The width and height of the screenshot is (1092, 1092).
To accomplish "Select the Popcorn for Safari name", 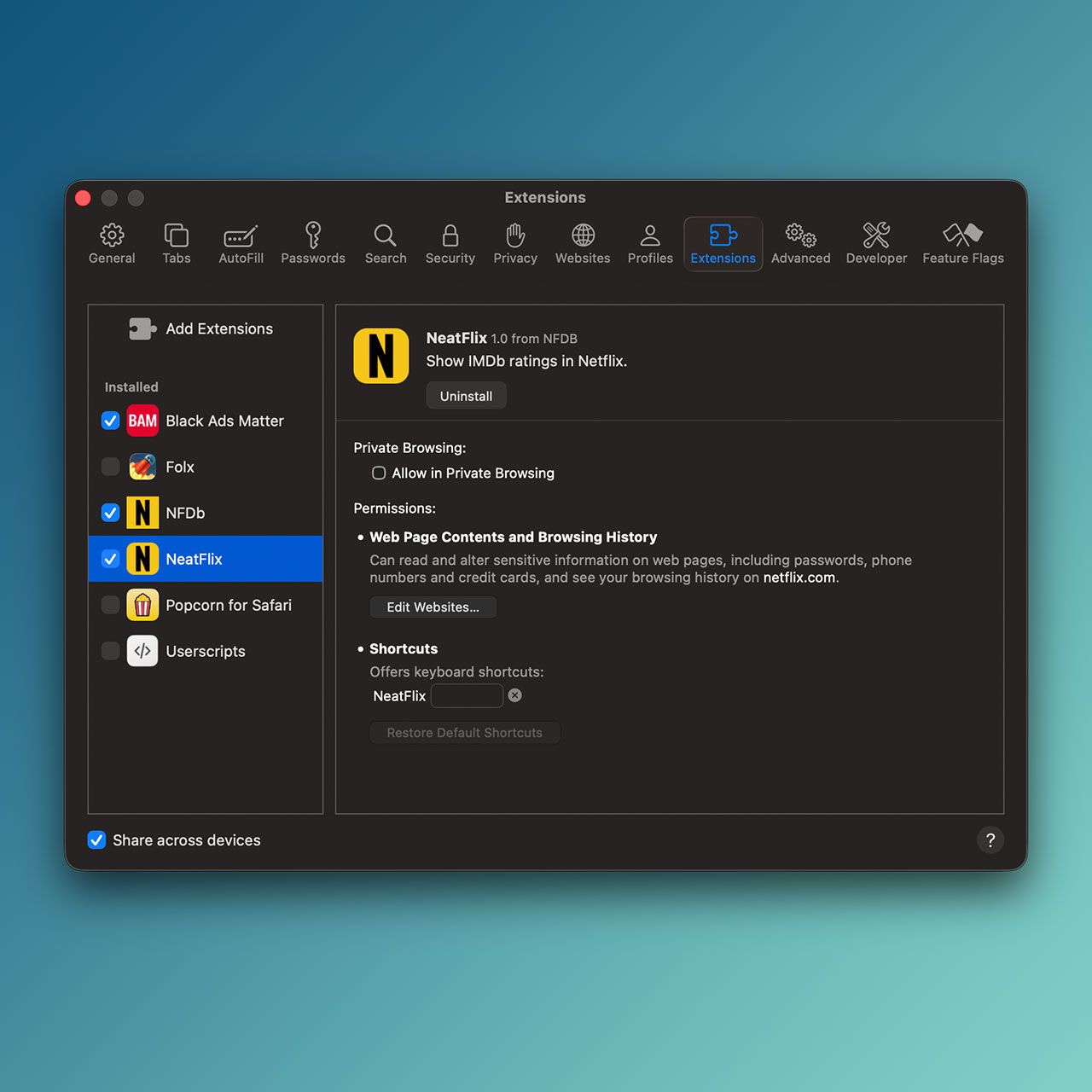I will coord(229,605).
